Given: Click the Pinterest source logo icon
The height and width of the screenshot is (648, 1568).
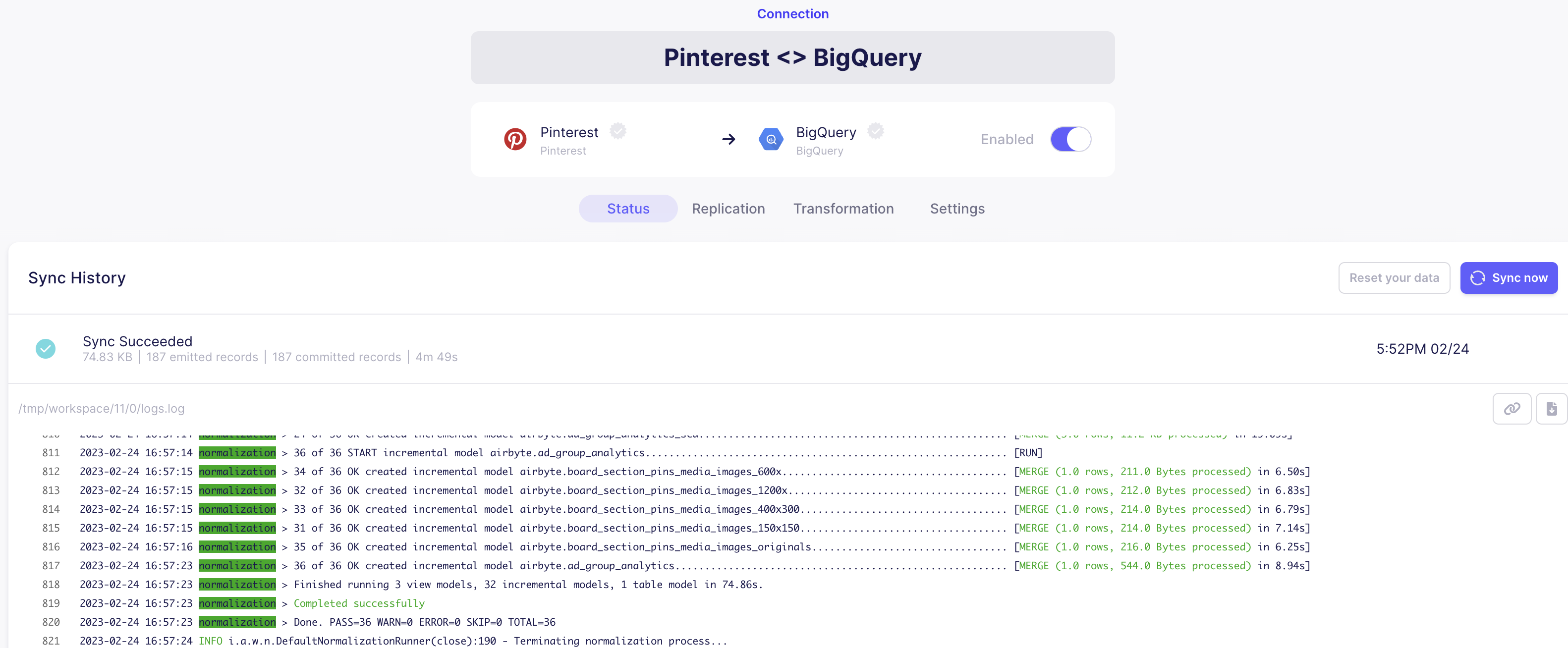Looking at the screenshot, I should 515,139.
